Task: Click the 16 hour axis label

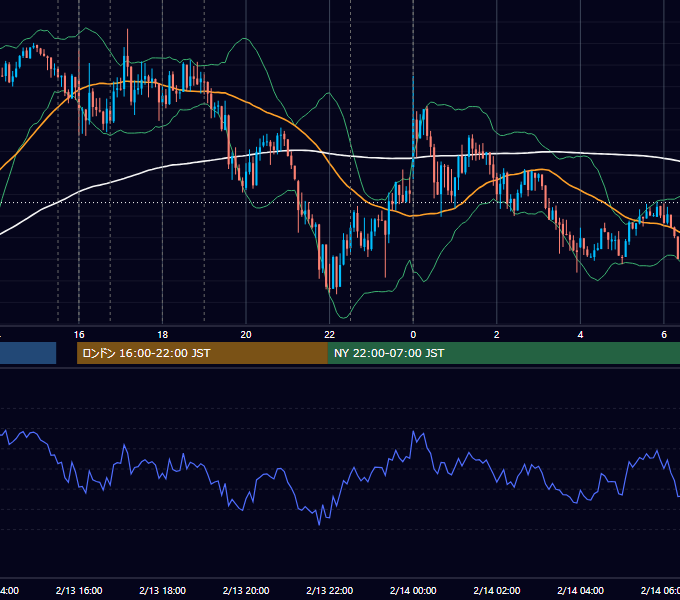Action: 79,335
